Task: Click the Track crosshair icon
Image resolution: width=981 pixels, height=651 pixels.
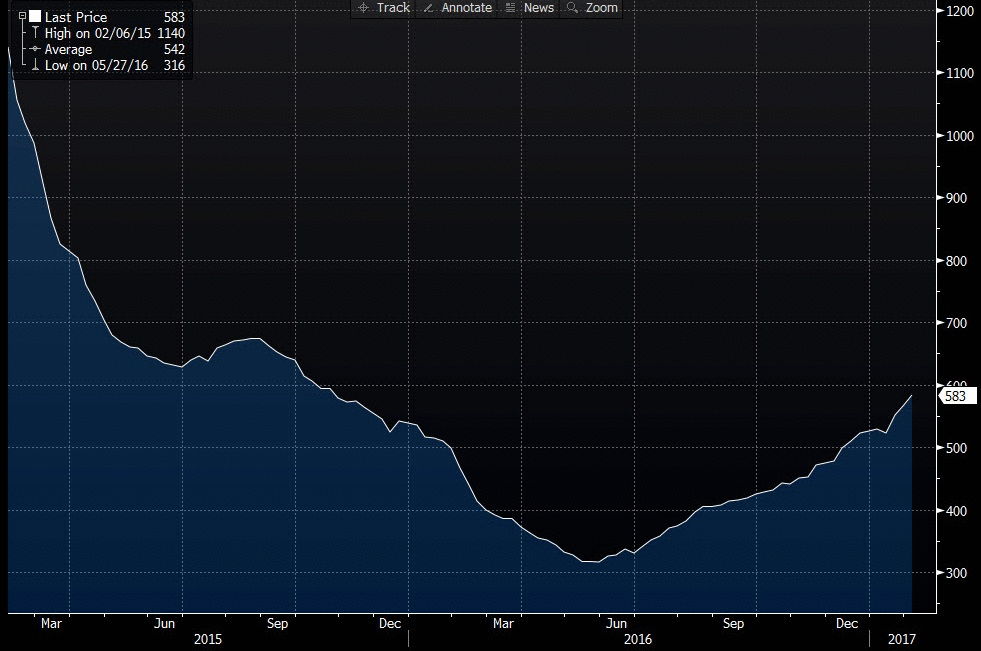Action: (363, 8)
